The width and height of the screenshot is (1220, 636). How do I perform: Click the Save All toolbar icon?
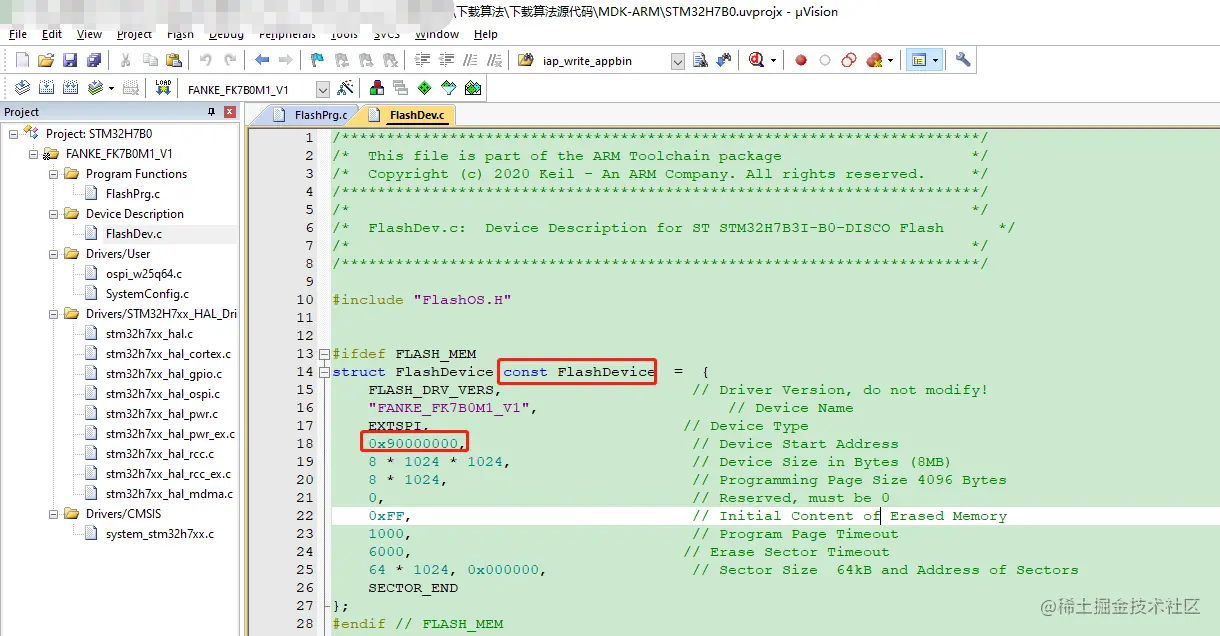92,60
